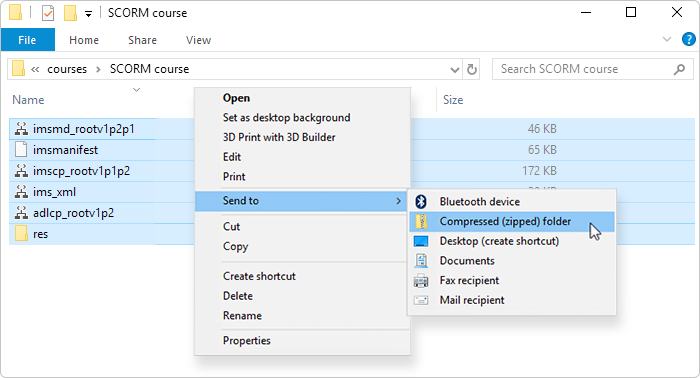Image resolution: width=700 pixels, height=378 pixels.
Task: Click the zipped folder icon in submenu
Action: [x=421, y=221]
